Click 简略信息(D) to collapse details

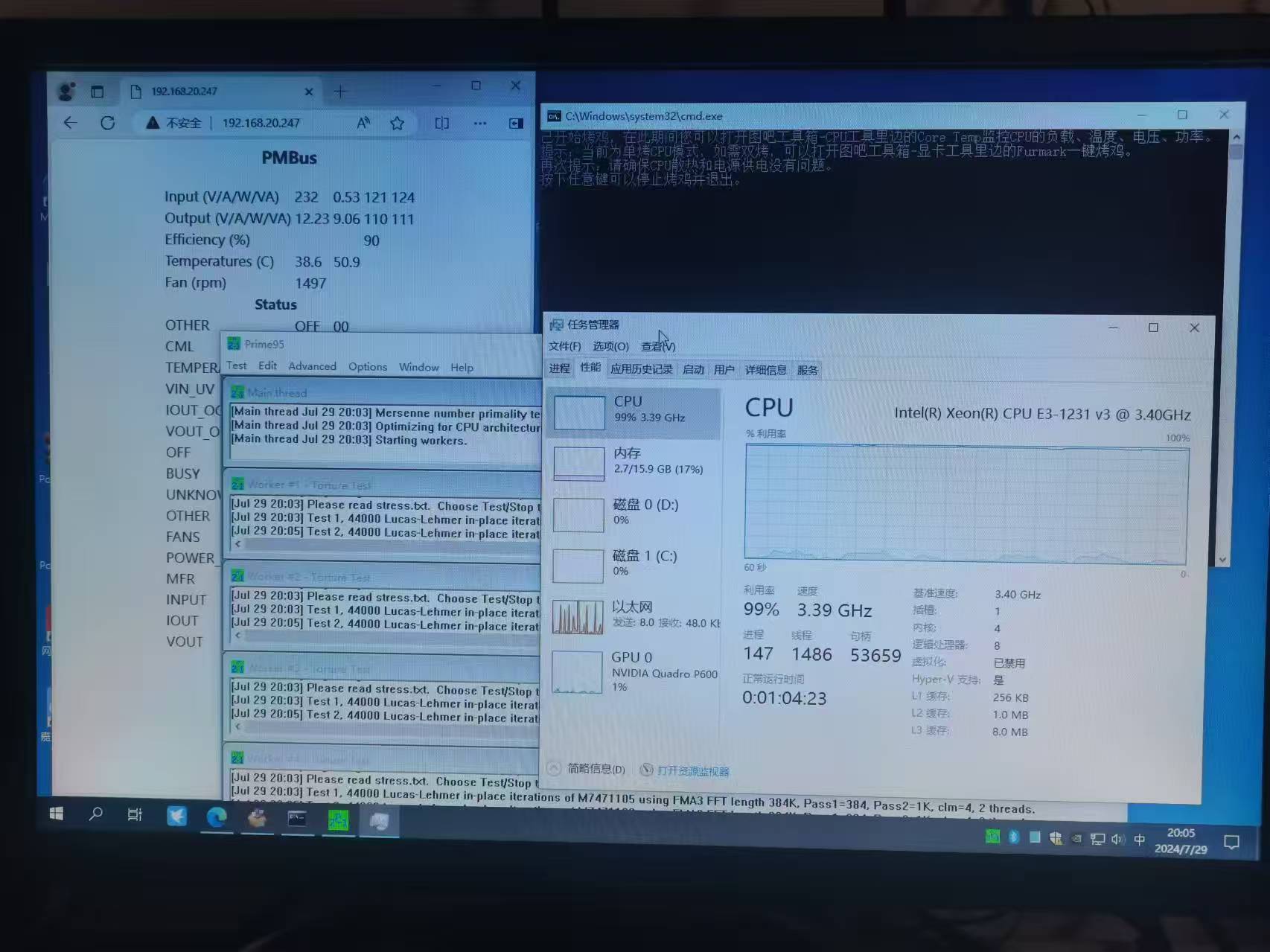tap(587, 769)
